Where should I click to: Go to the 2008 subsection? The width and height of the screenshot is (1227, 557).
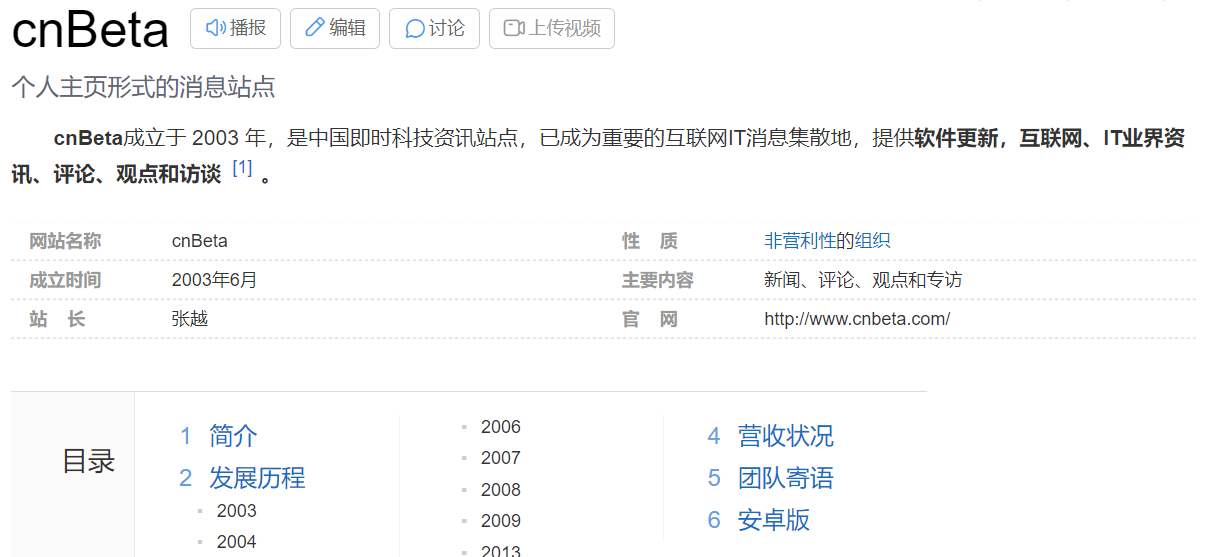(500, 490)
